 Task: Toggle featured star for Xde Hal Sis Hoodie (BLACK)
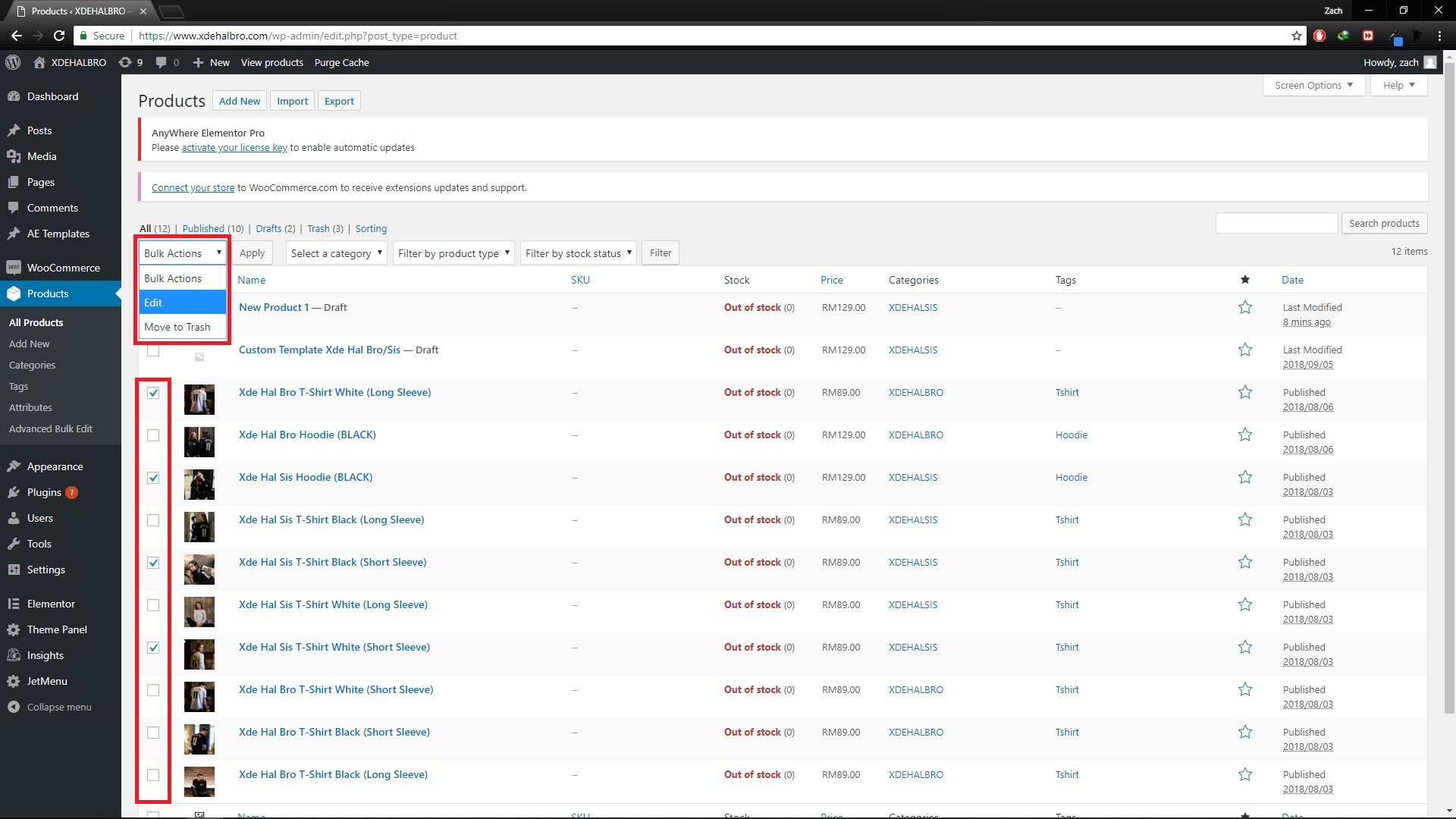pos(1245,477)
